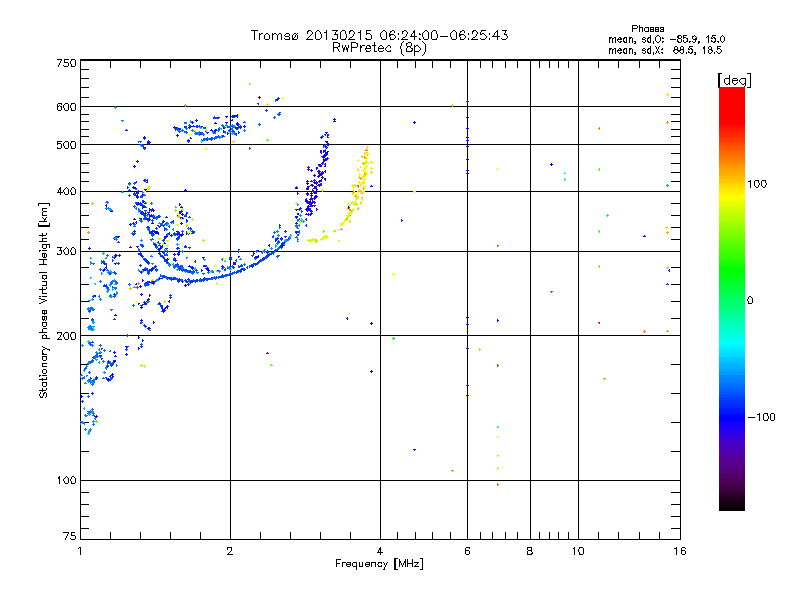Click the x-axis tick label '2'

coord(230,551)
